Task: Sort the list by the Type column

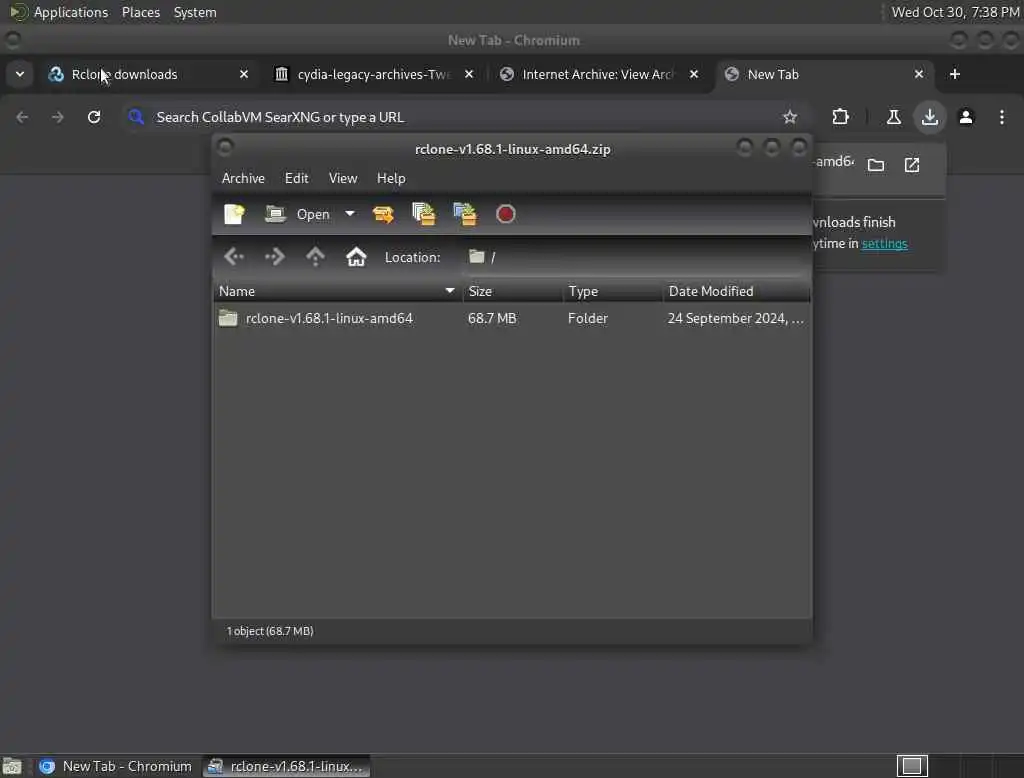Action: click(613, 291)
